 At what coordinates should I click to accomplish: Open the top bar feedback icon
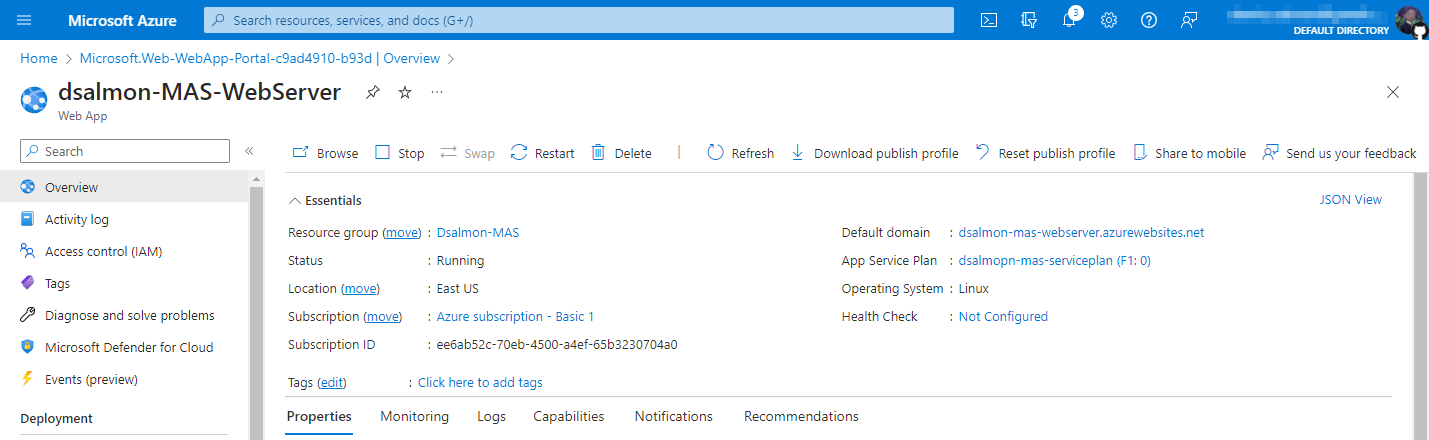[x=1189, y=20]
